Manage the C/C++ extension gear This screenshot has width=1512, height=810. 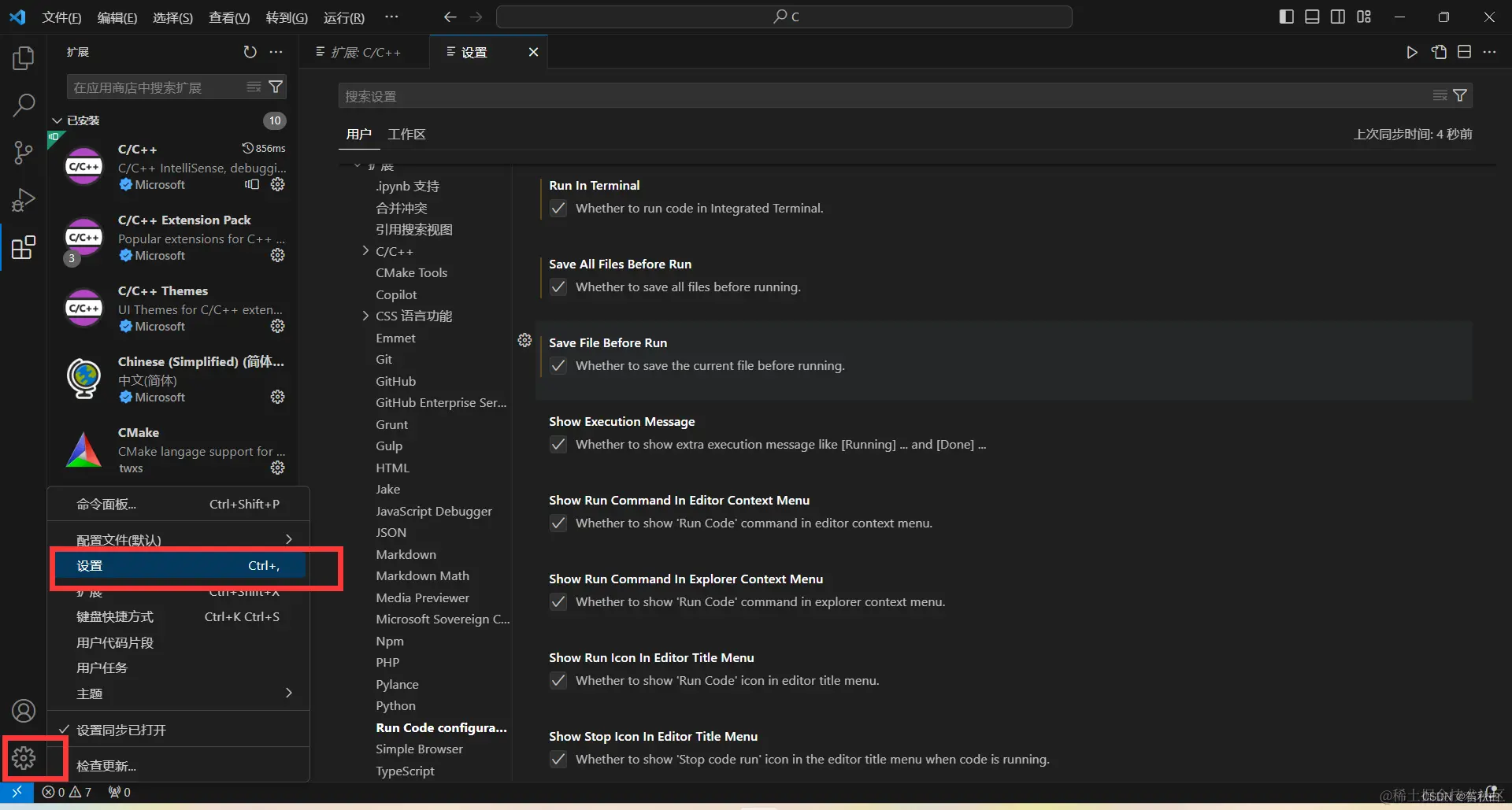click(x=277, y=184)
